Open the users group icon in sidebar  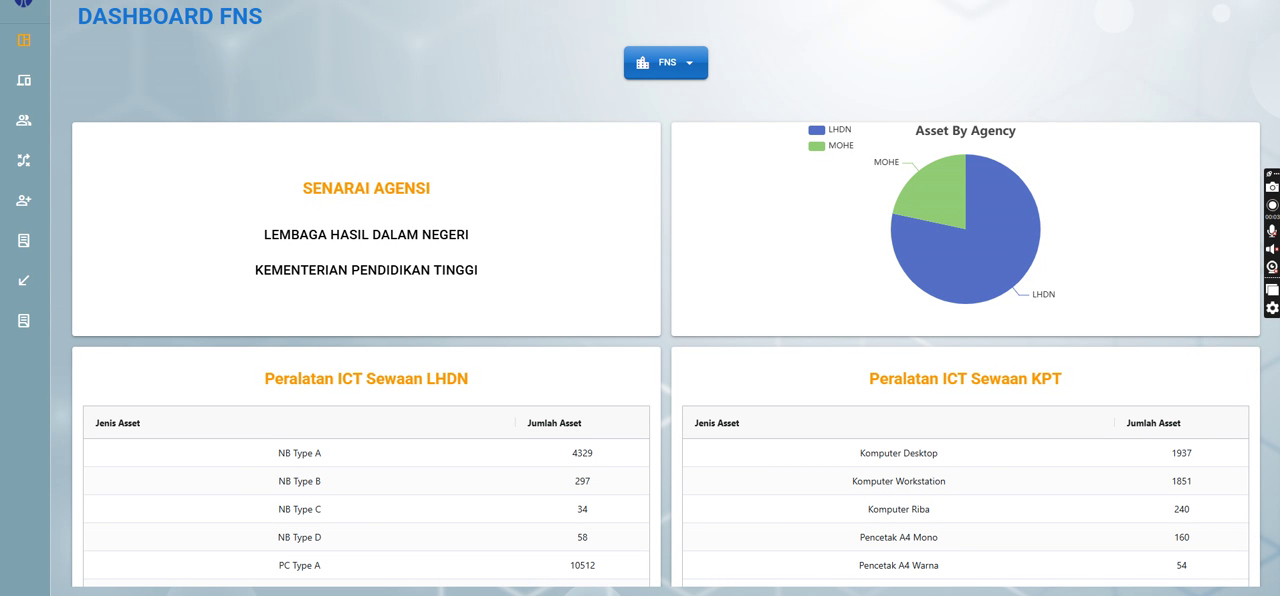pos(24,120)
